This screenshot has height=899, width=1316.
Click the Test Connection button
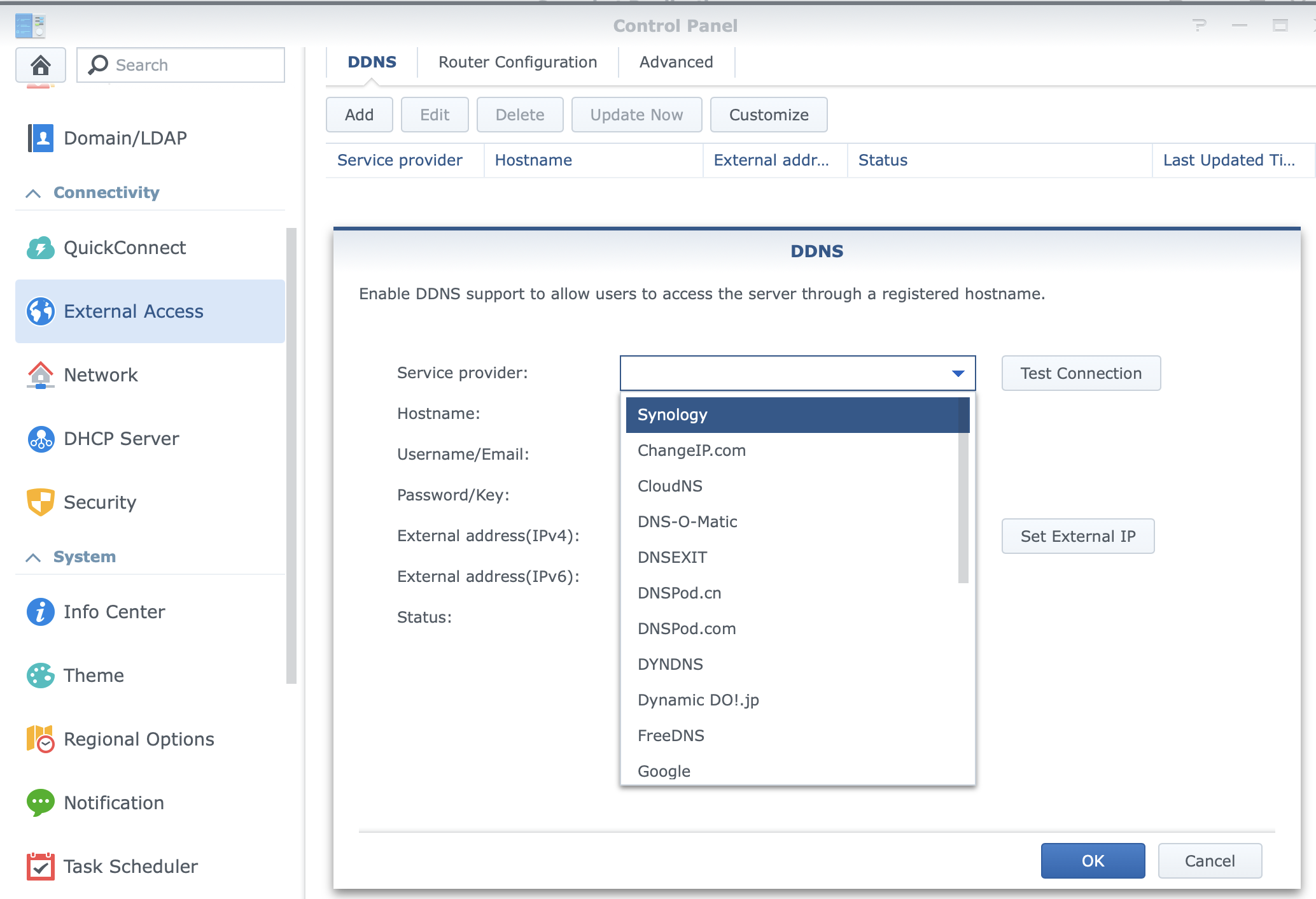pos(1081,373)
